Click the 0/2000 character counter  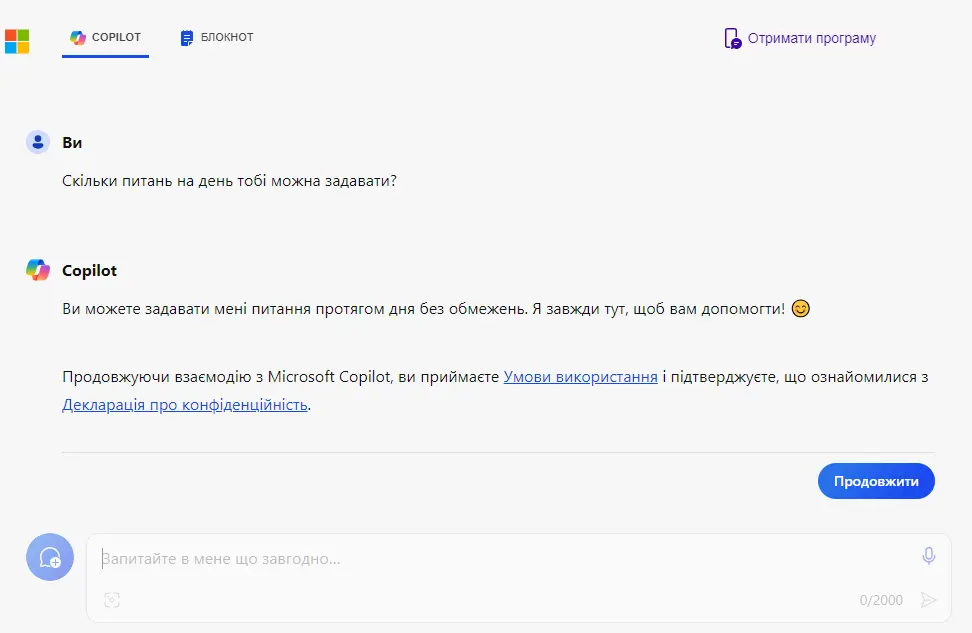click(x=881, y=600)
